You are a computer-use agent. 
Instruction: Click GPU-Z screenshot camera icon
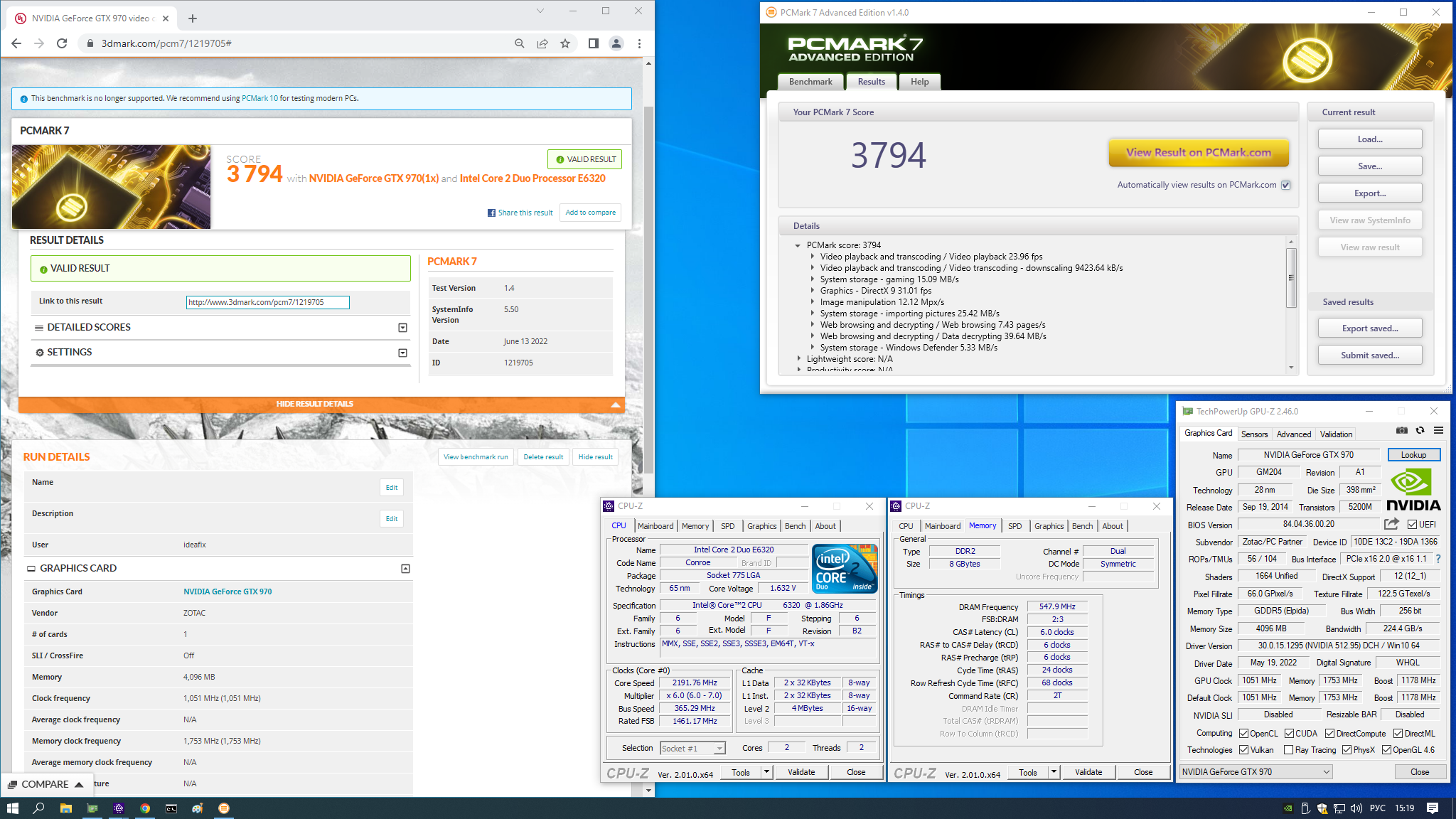(1401, 430)
